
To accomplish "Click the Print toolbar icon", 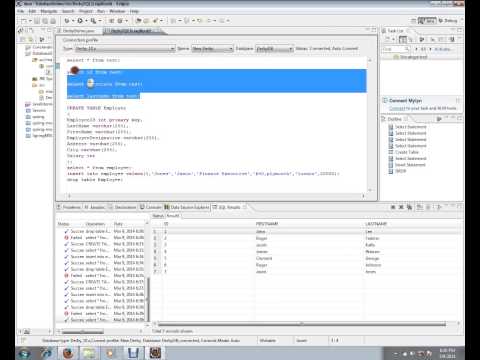I will click(53, 21).
